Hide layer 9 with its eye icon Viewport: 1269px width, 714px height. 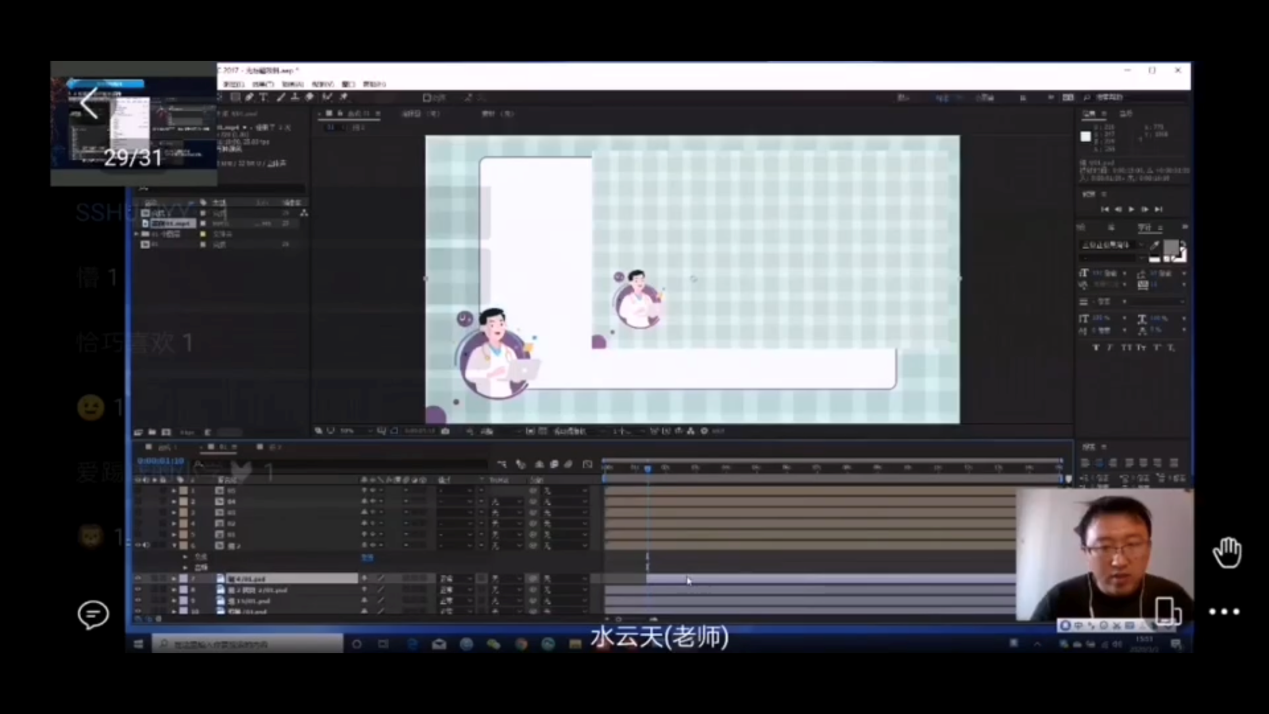(x=139, y=601)
